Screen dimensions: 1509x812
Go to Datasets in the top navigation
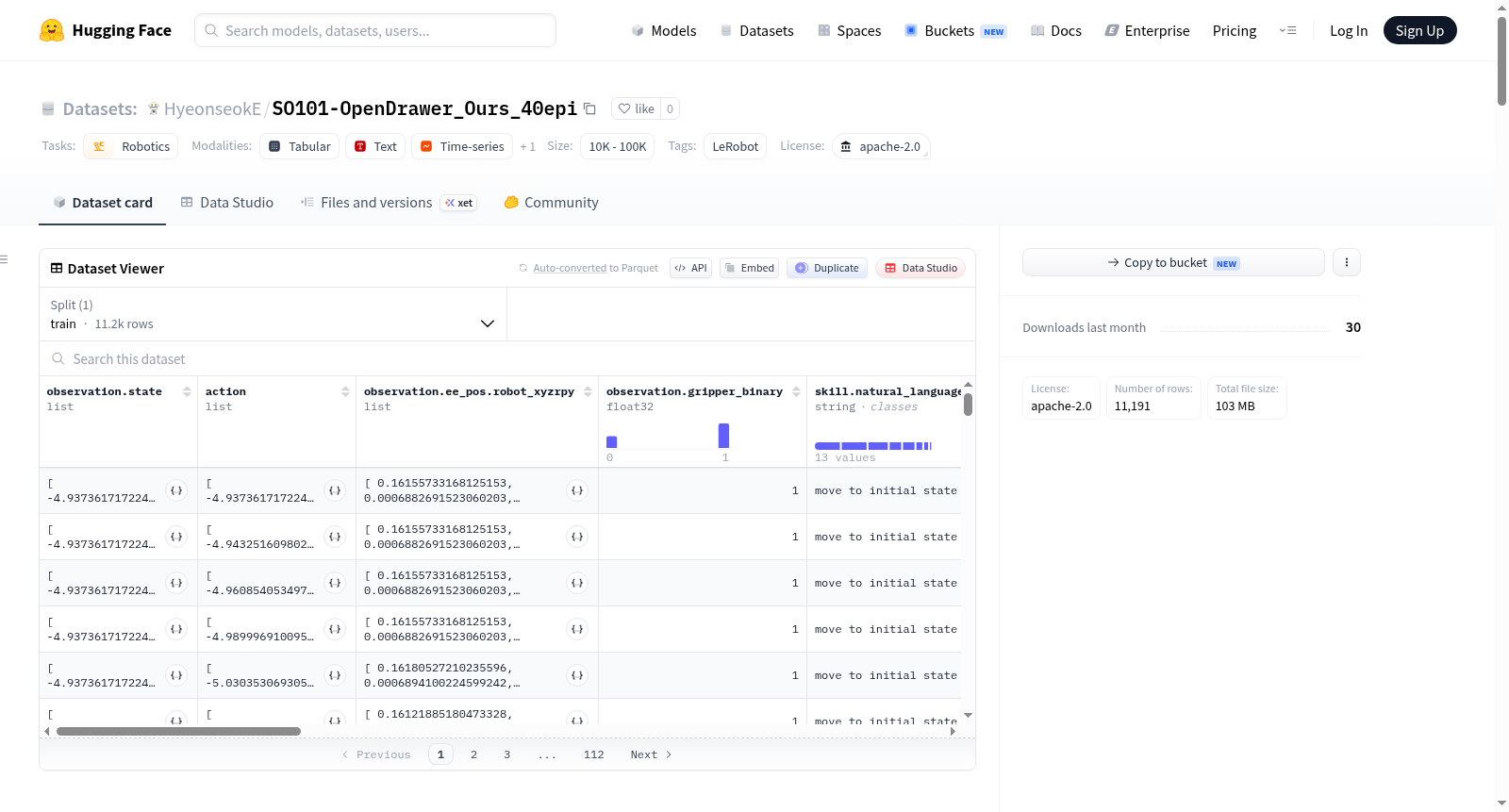(756, 30)
